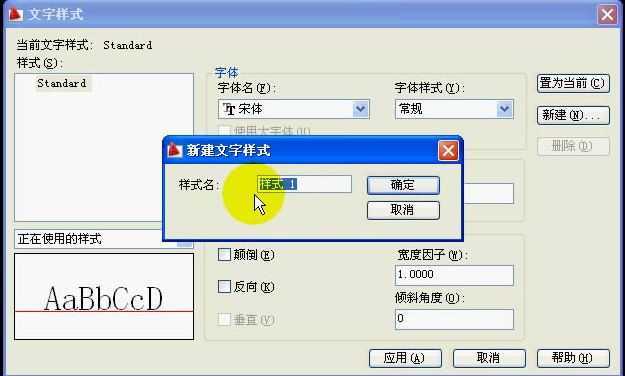
Task: Click 置为当前 button
Action: [x=573, y=83]
